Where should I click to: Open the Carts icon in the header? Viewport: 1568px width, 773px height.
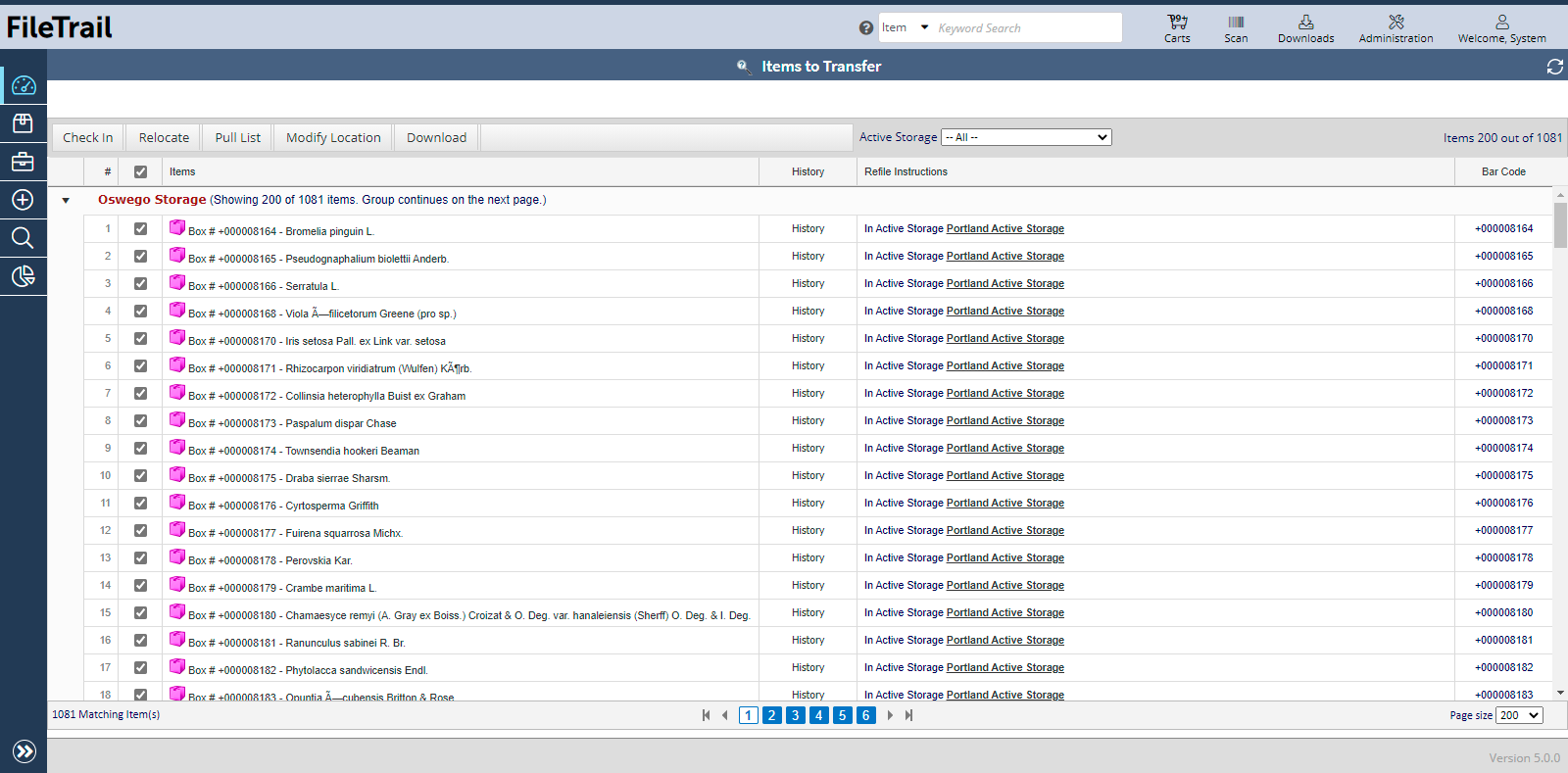point(1177,27)
